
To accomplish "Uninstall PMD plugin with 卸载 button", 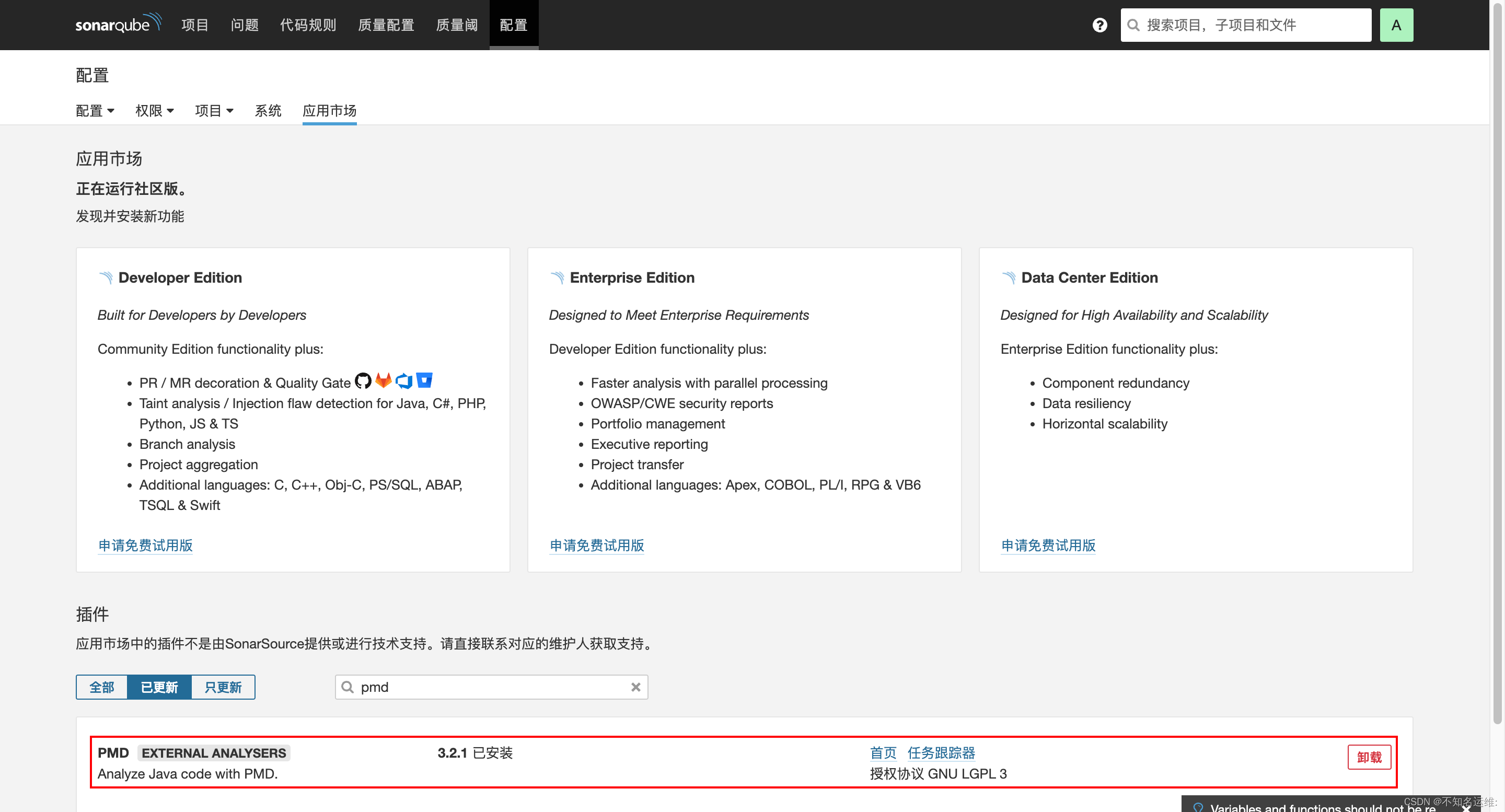I will pyautogui.click(x=1369, y=757).
